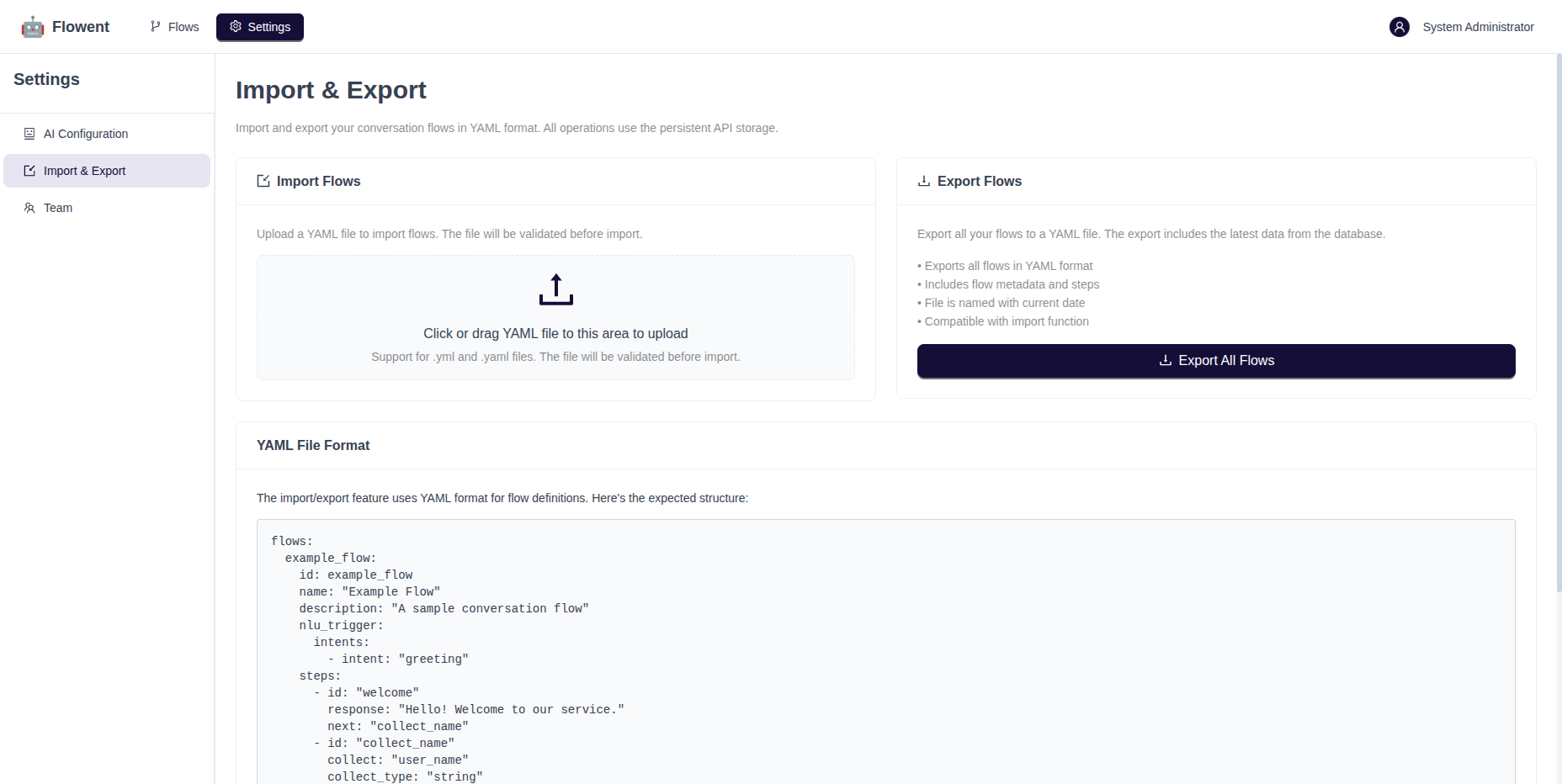Click the System Administrator avatar icon

tap(1399, 27)
